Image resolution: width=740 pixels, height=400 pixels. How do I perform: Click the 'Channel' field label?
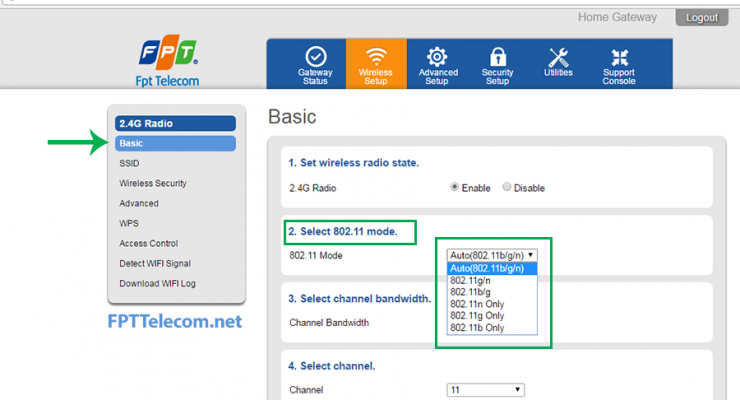coord(306,390)
